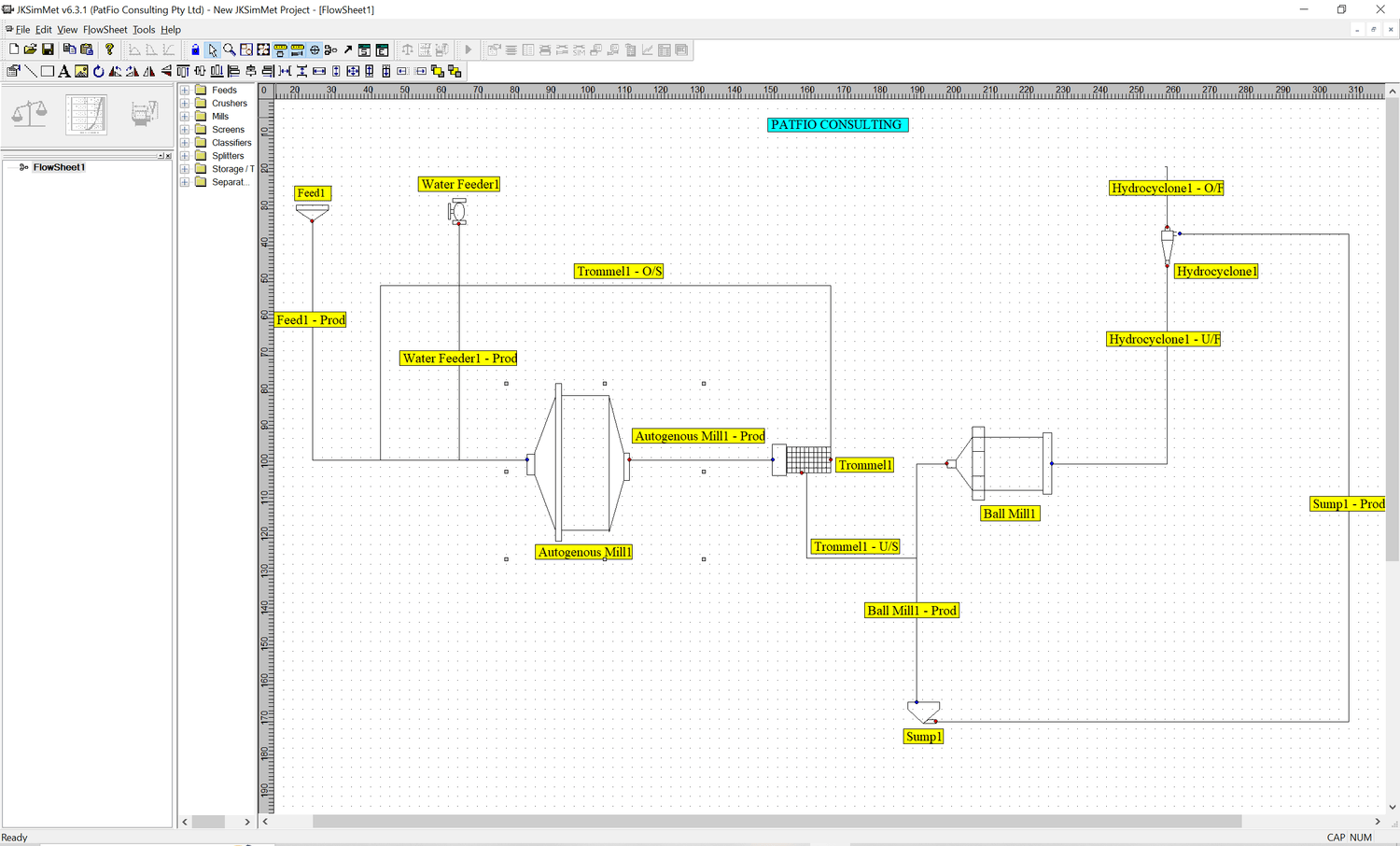Expand the Mills equipment folder
Viewport: 1400px width, 846px height.
coord(185,117)
